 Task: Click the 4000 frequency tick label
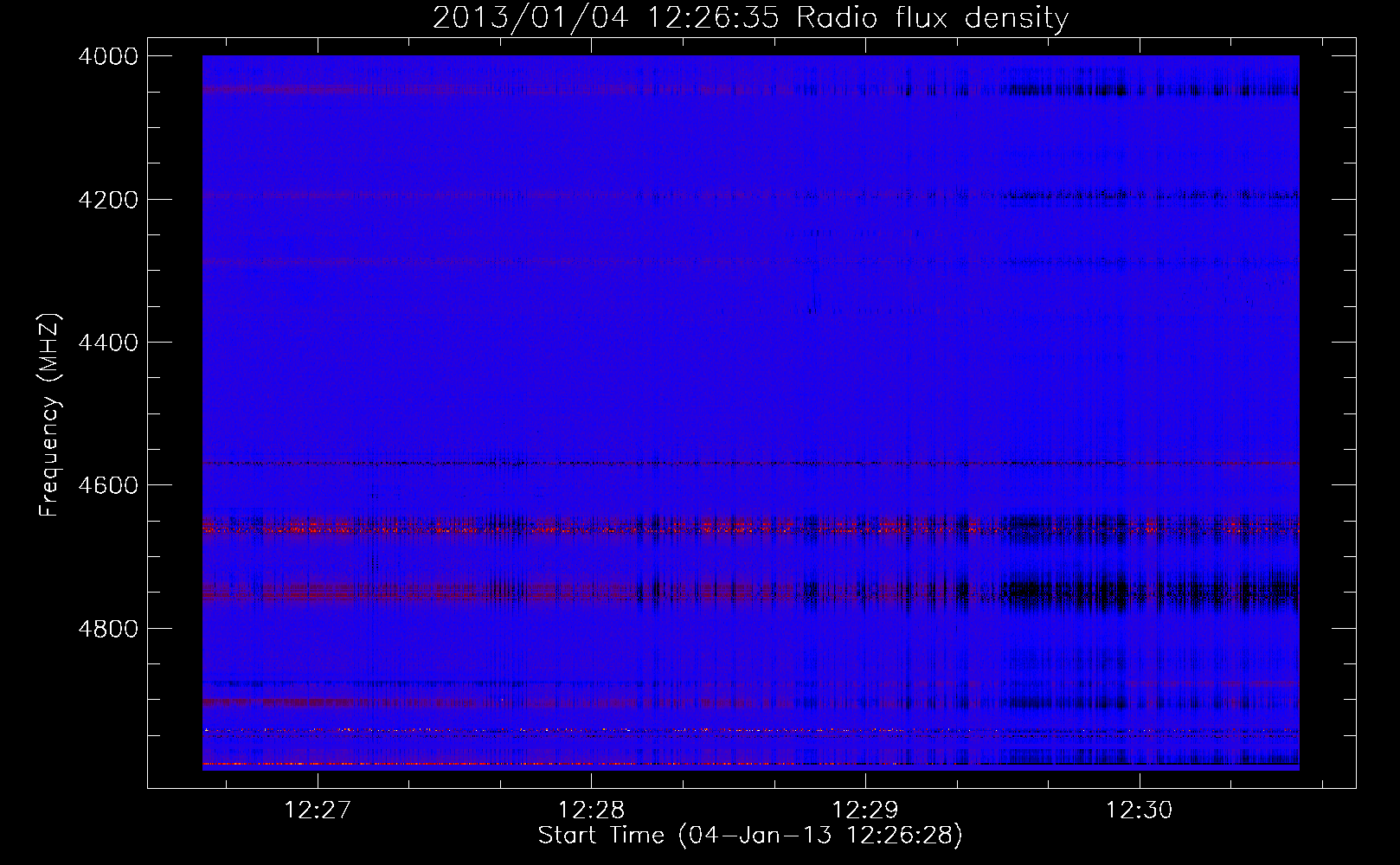pyautogui.click(x=108, y=56)
